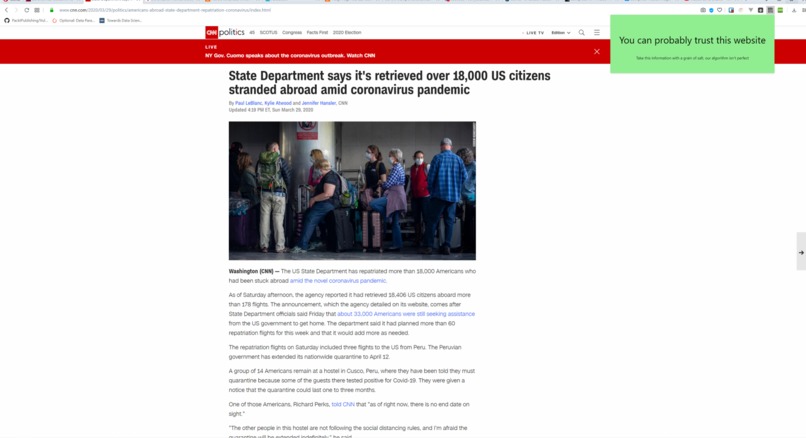Screen dimensions: 806x438
Task: Click the browser forward arrow
Action: [16, 10]
